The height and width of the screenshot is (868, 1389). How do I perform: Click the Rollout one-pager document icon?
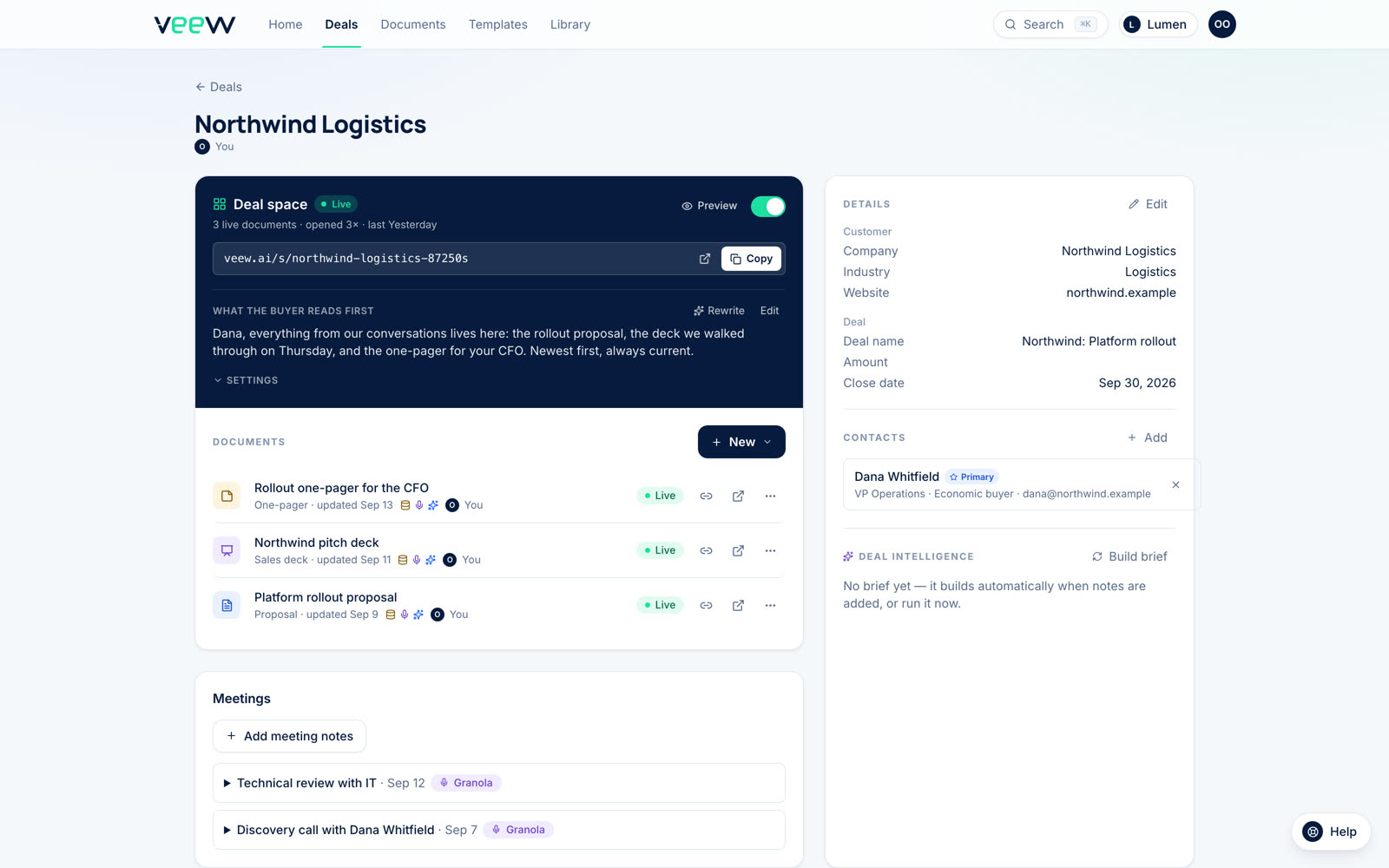[x=227, y=496]
